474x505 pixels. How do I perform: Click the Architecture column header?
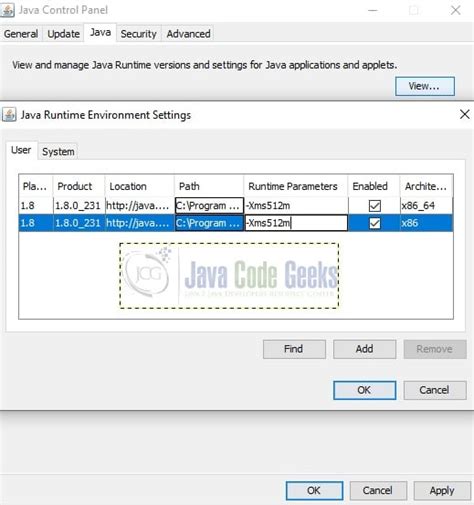pos(426,186)
